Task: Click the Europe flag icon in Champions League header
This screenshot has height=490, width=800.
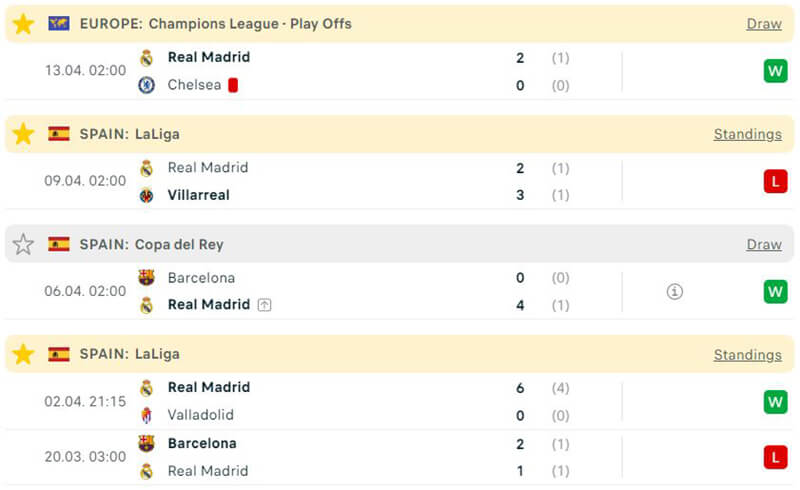Action: pyautogui.click(x=59, y=24)
